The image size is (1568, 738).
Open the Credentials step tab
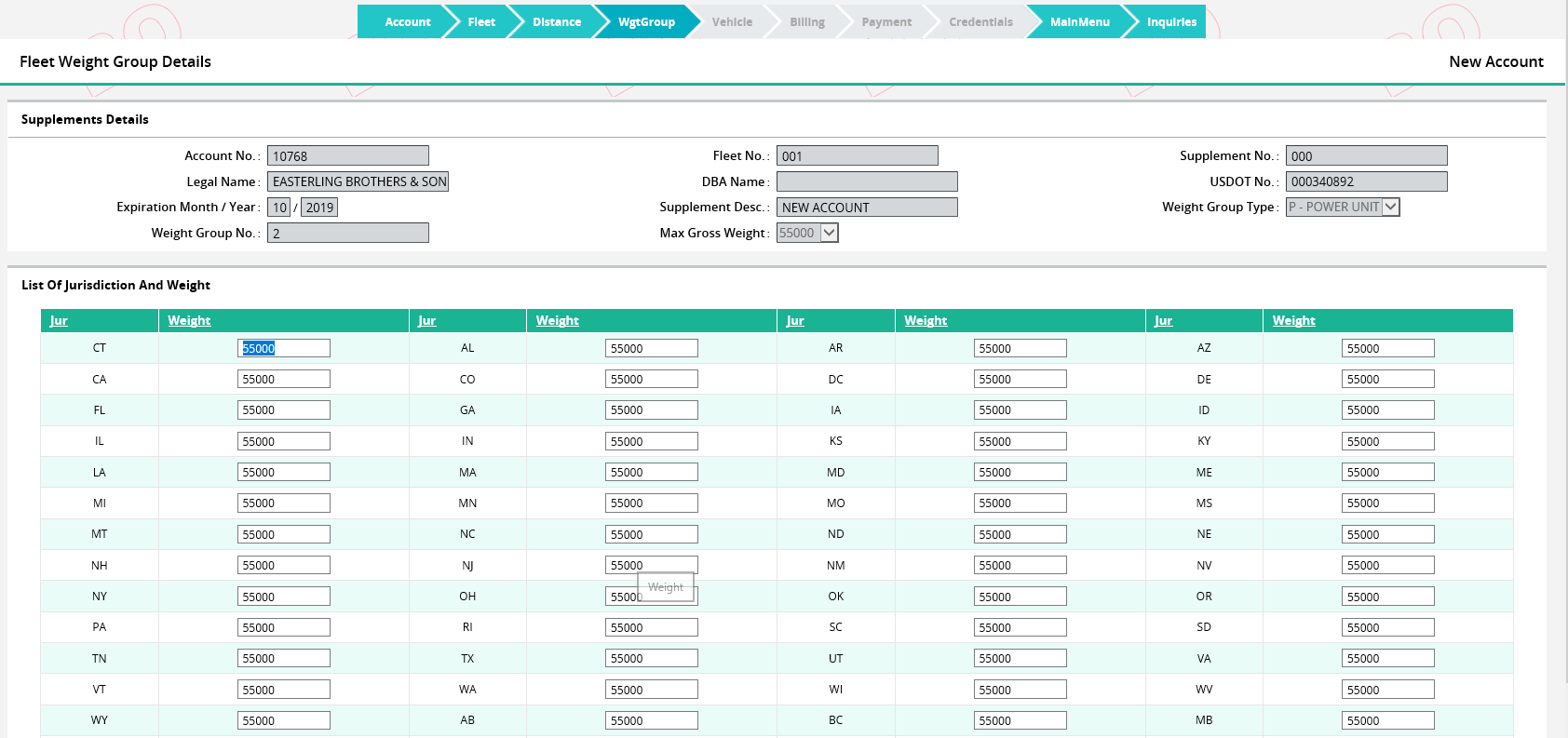click(980, 21)
